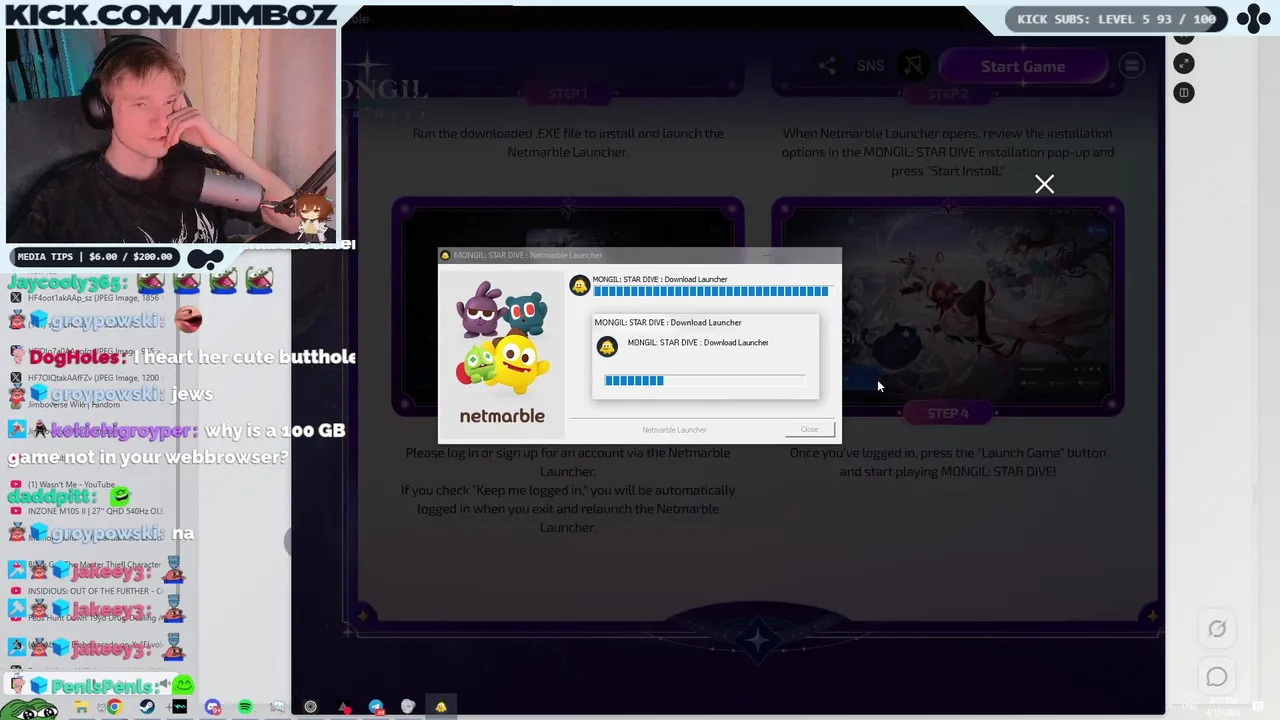Click the Netmarble Launcher title bar icon
The width and height of the screenshot is (1280, 720).
coord(446,255)
